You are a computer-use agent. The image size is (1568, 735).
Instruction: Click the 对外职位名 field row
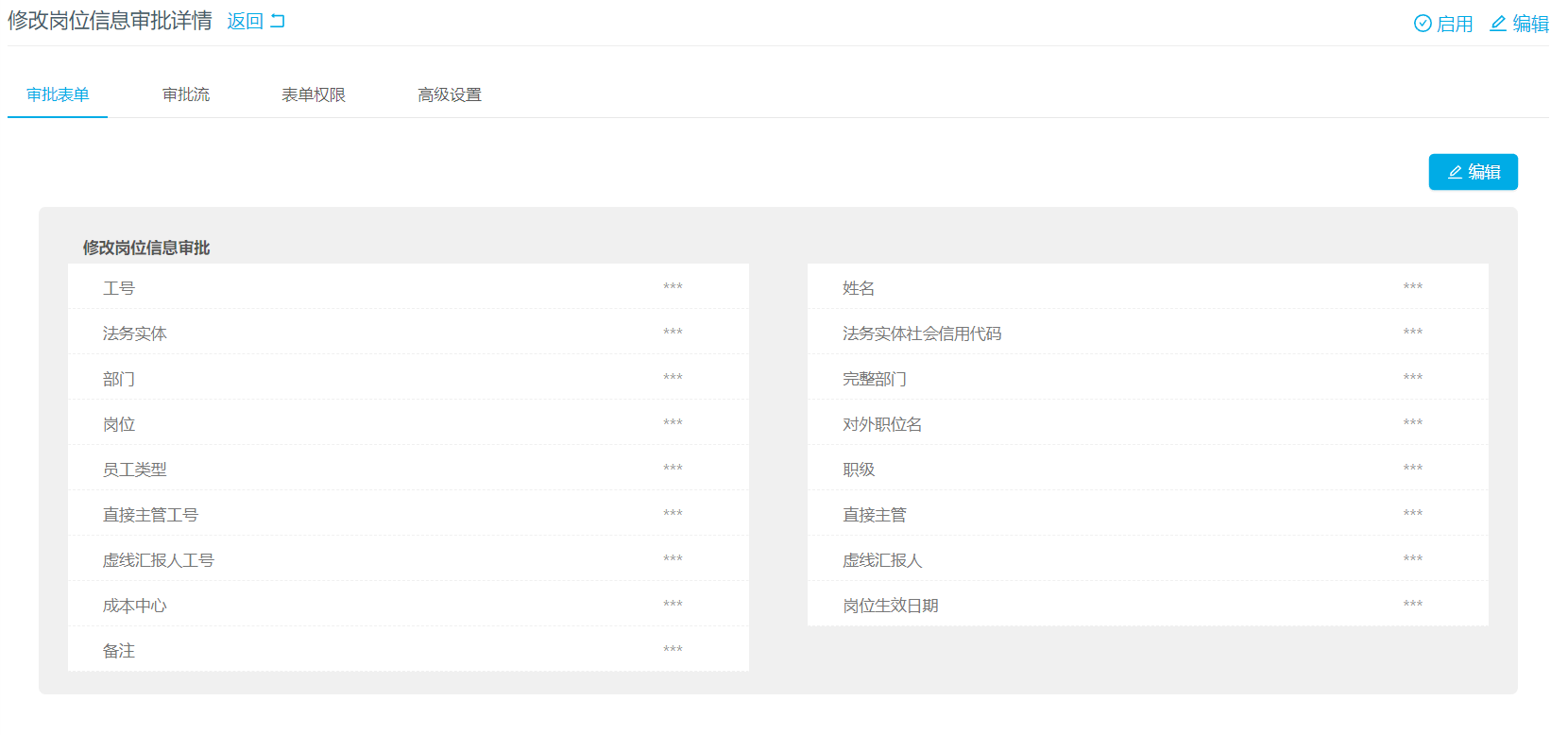[1148, 423]
